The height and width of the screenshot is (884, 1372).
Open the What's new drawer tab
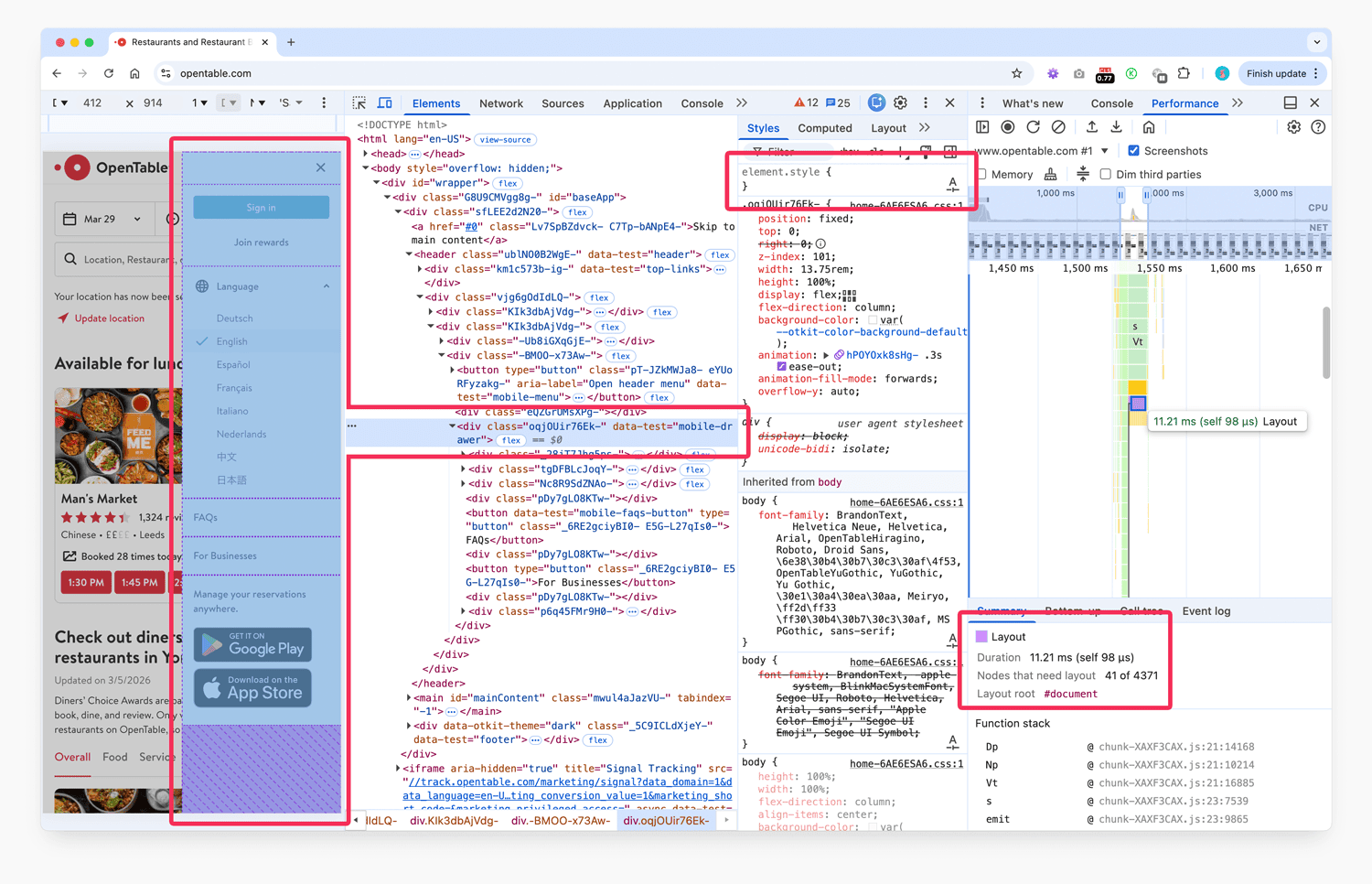[1033, 103]
